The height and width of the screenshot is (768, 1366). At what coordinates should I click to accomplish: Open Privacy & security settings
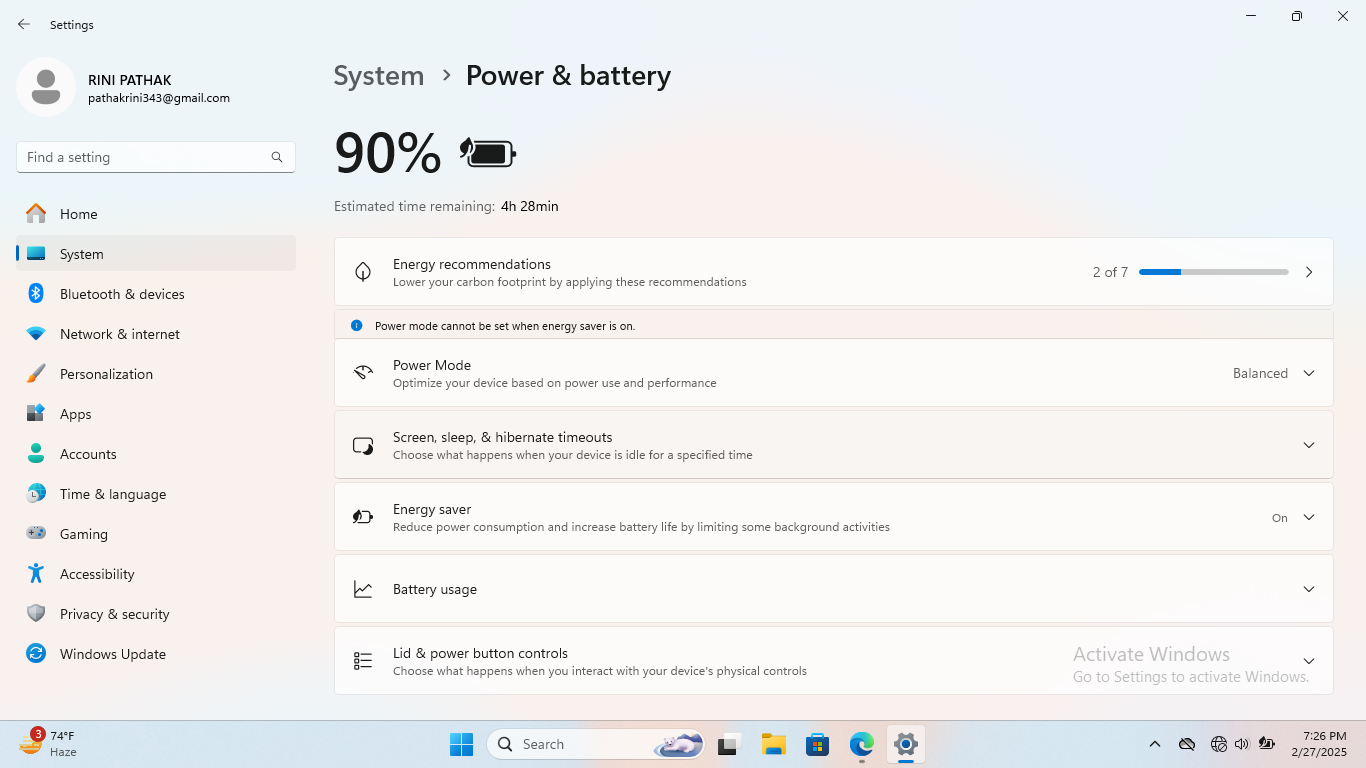[156, 614]
